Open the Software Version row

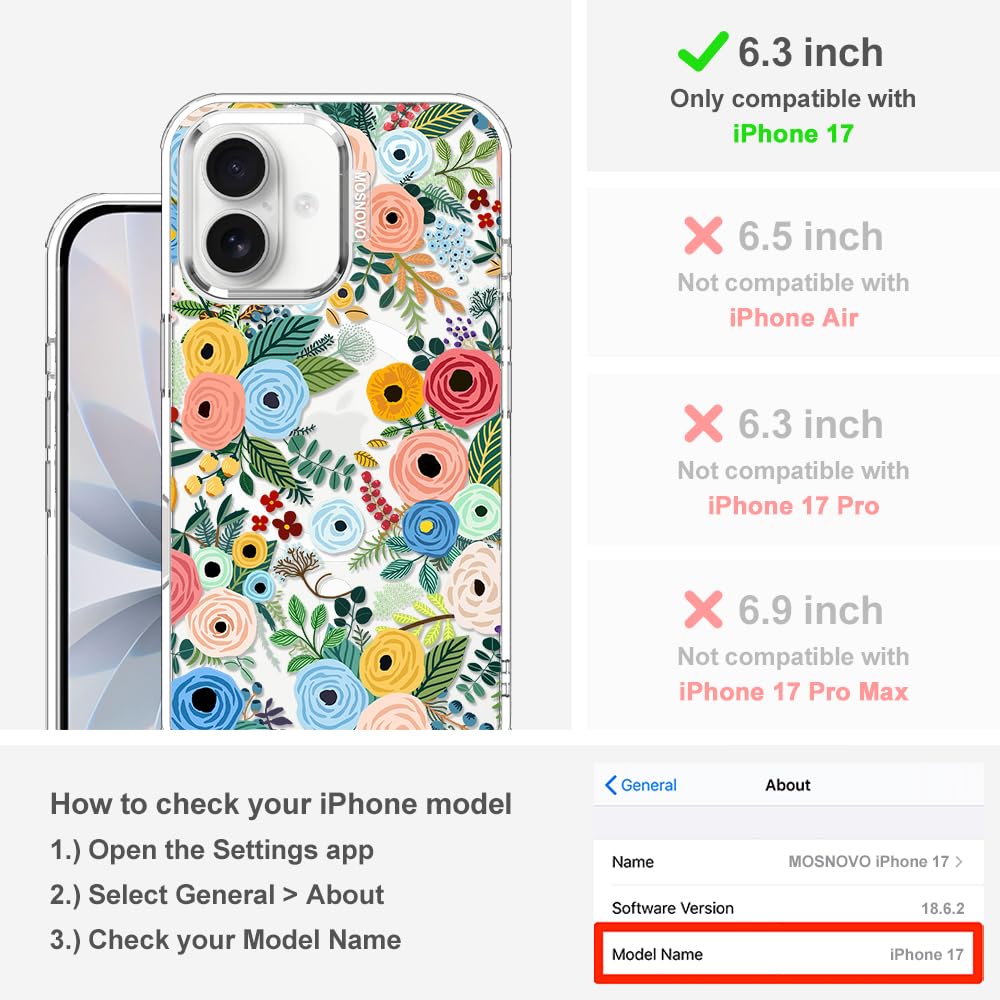pos(788,908)
